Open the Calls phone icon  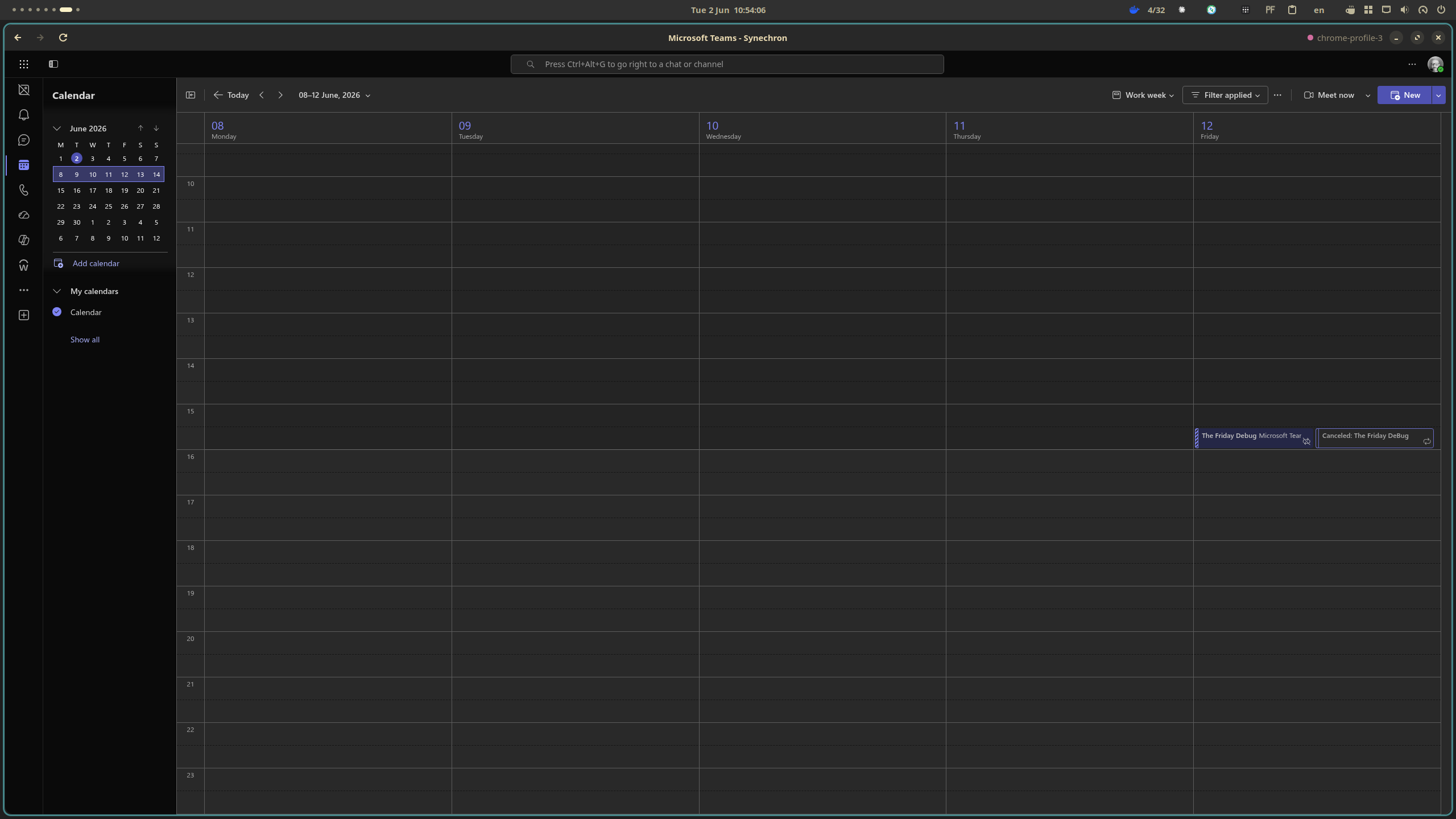(x=24, y=190)
